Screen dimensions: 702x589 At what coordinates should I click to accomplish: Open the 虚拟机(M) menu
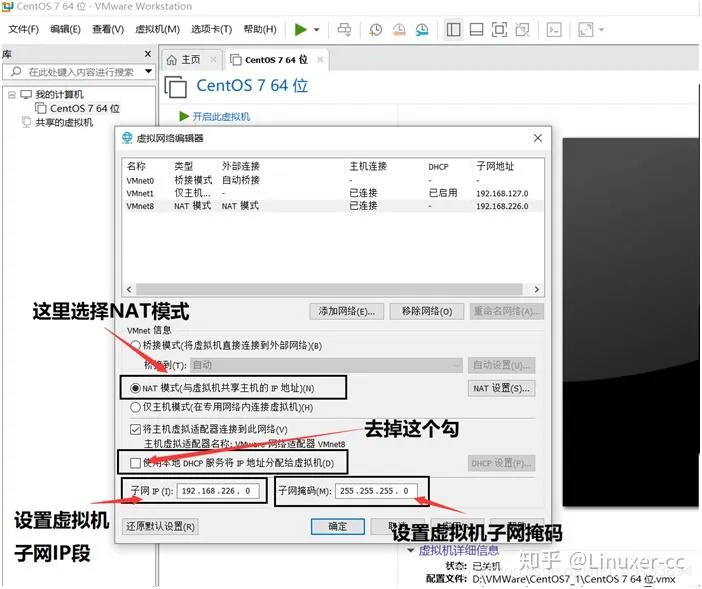click(x=157, y=30)
